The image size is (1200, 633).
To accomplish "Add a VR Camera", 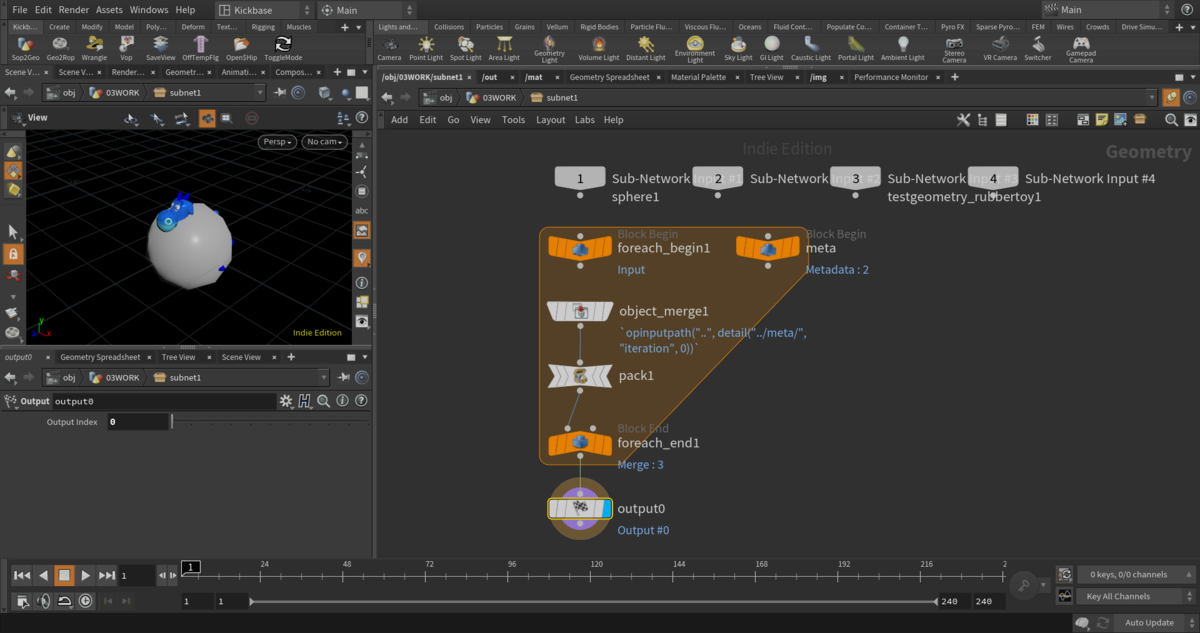I will click(999, 48).
